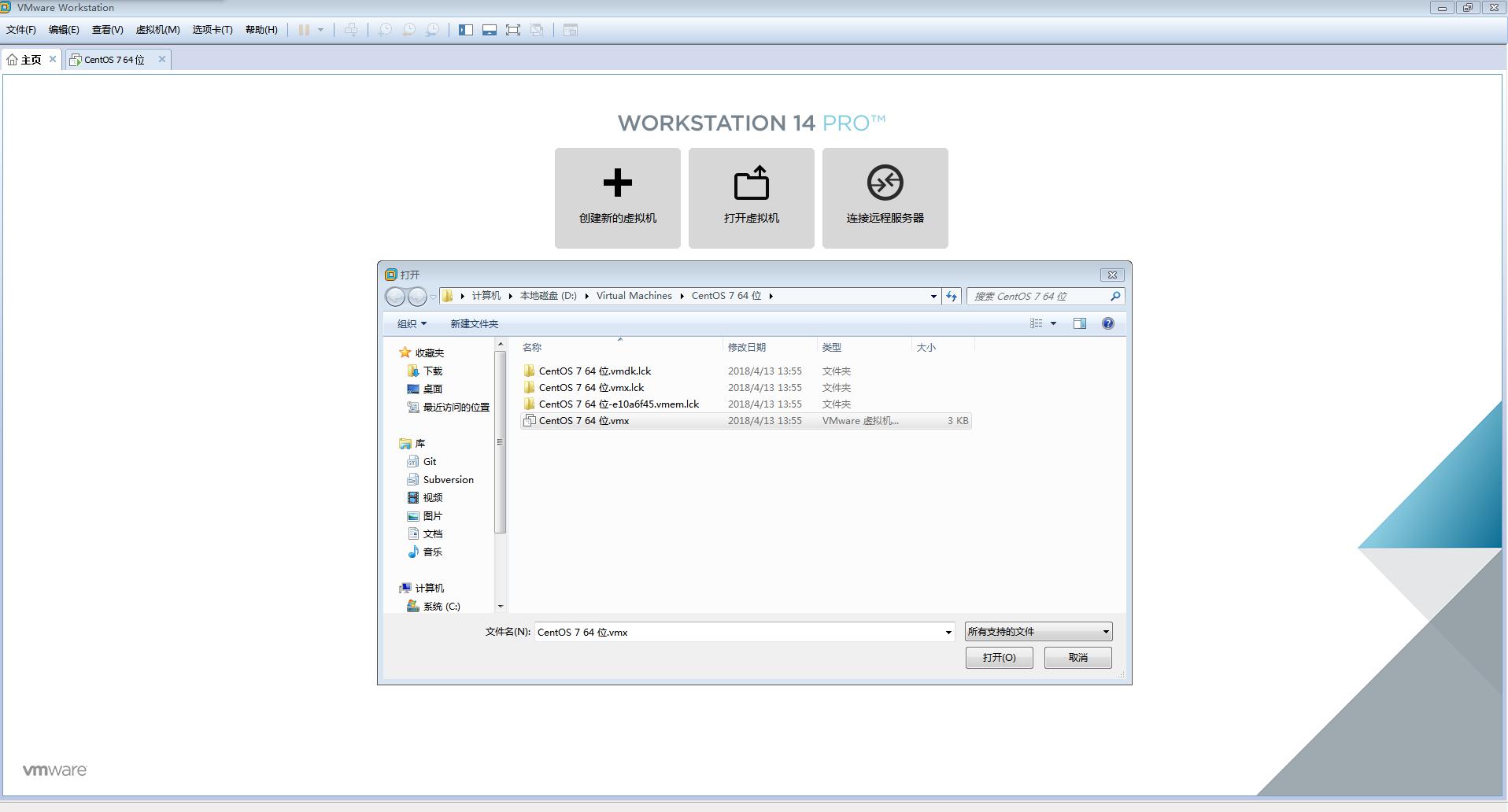Open the power options dropdown arrow beside pause
This screenshot has width=1508, height=812.
(320, 30)
